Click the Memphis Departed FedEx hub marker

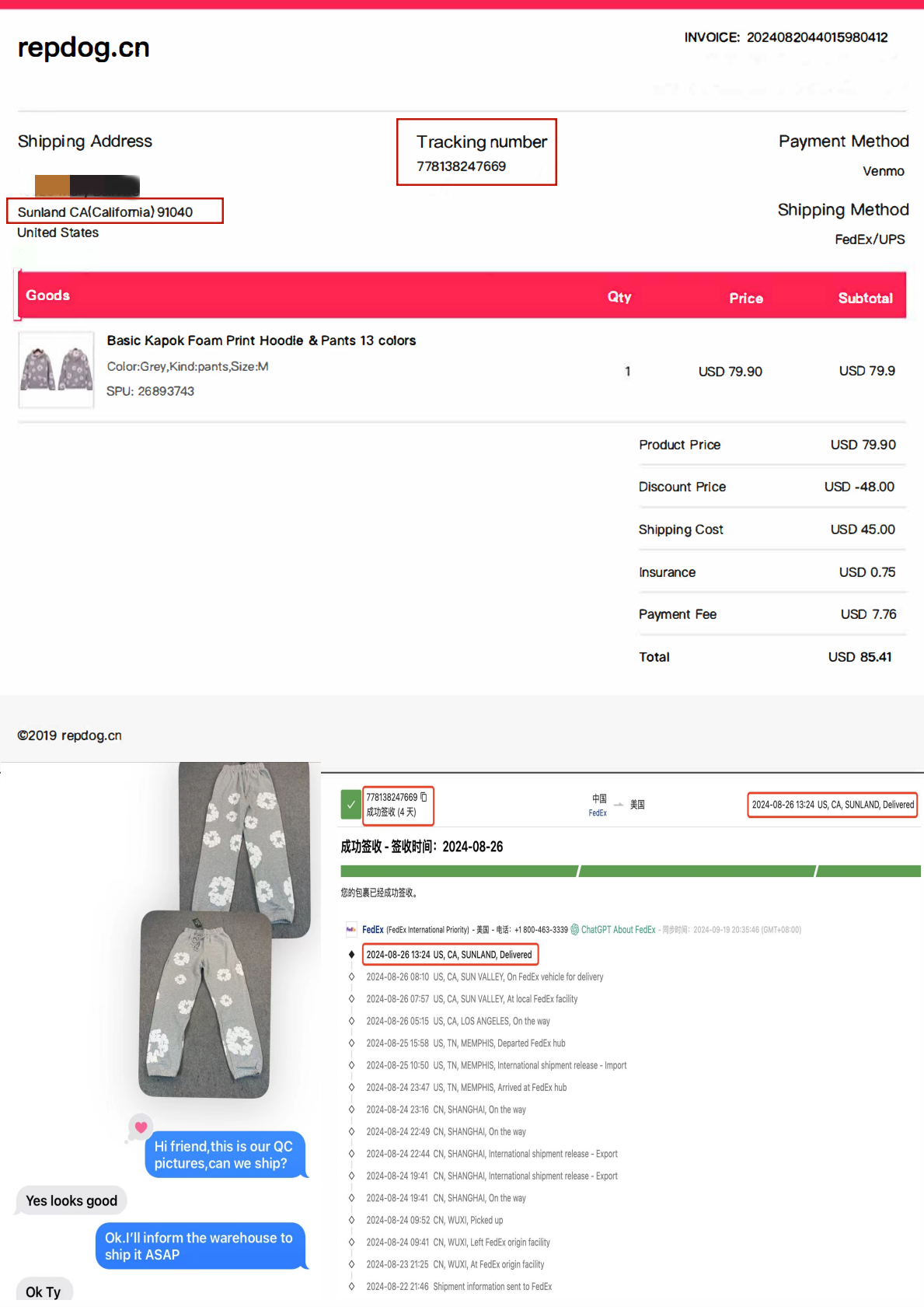351,1043
